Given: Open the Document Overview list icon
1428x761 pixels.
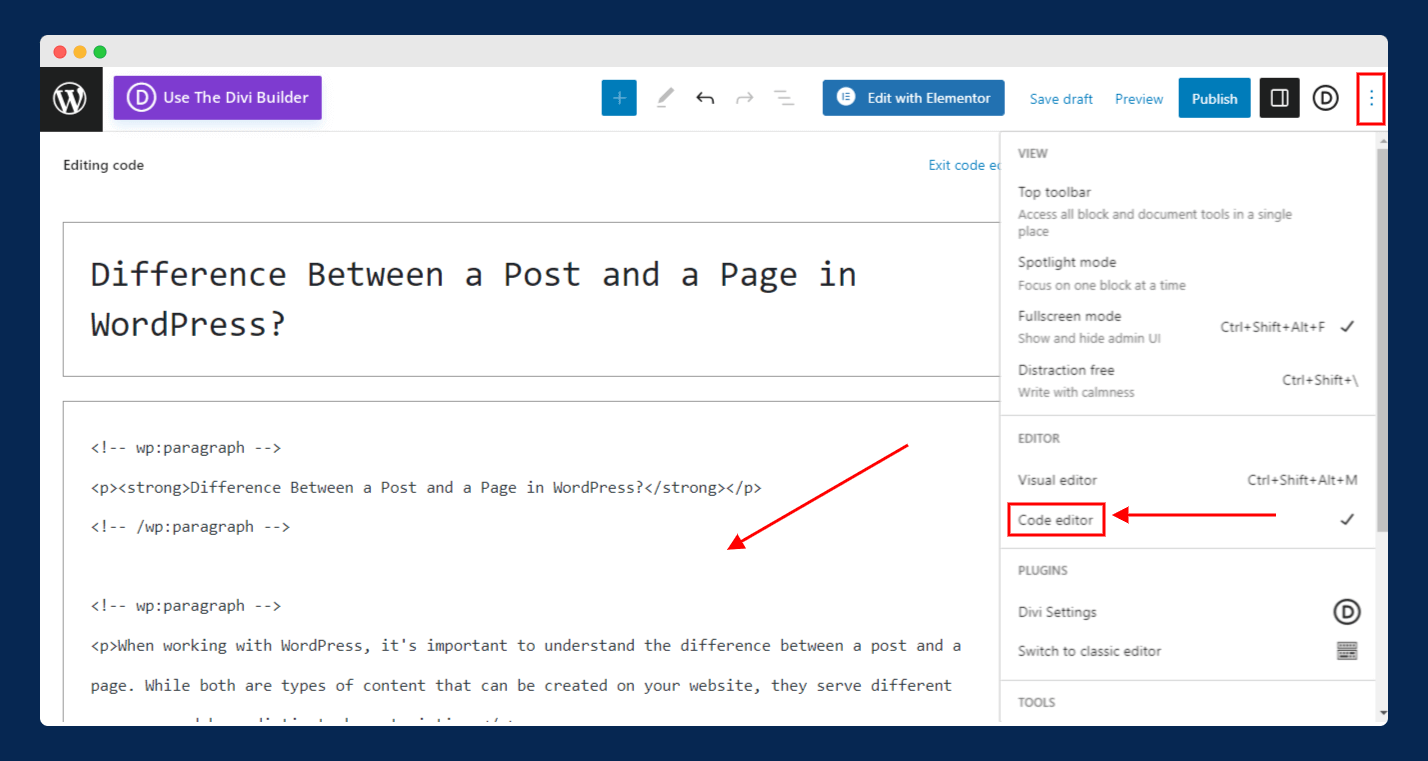Looking at the screenshot, I should click(784, 98).
